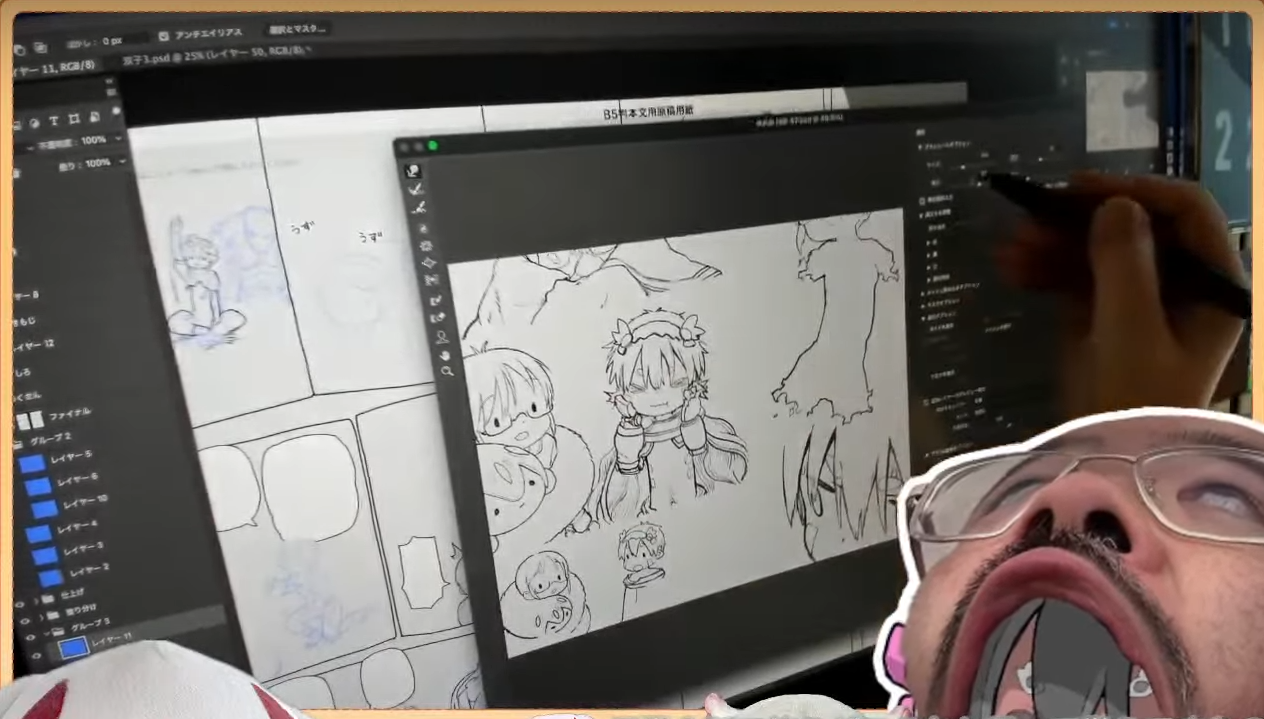Select the Quick Selection tool in the mask window

coord(412,171)
